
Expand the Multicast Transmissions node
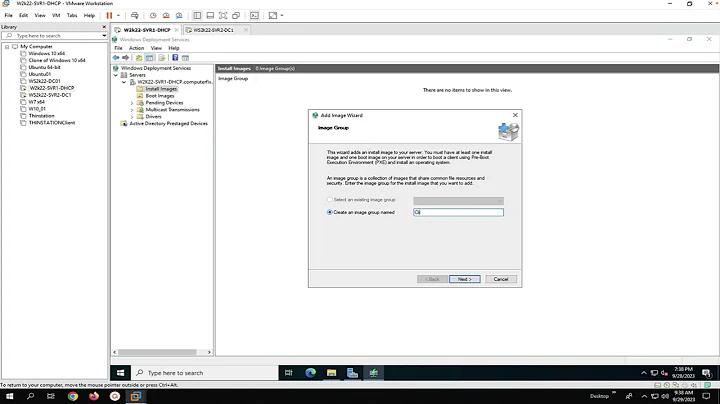pyautogui.click(x=132, y=110)
